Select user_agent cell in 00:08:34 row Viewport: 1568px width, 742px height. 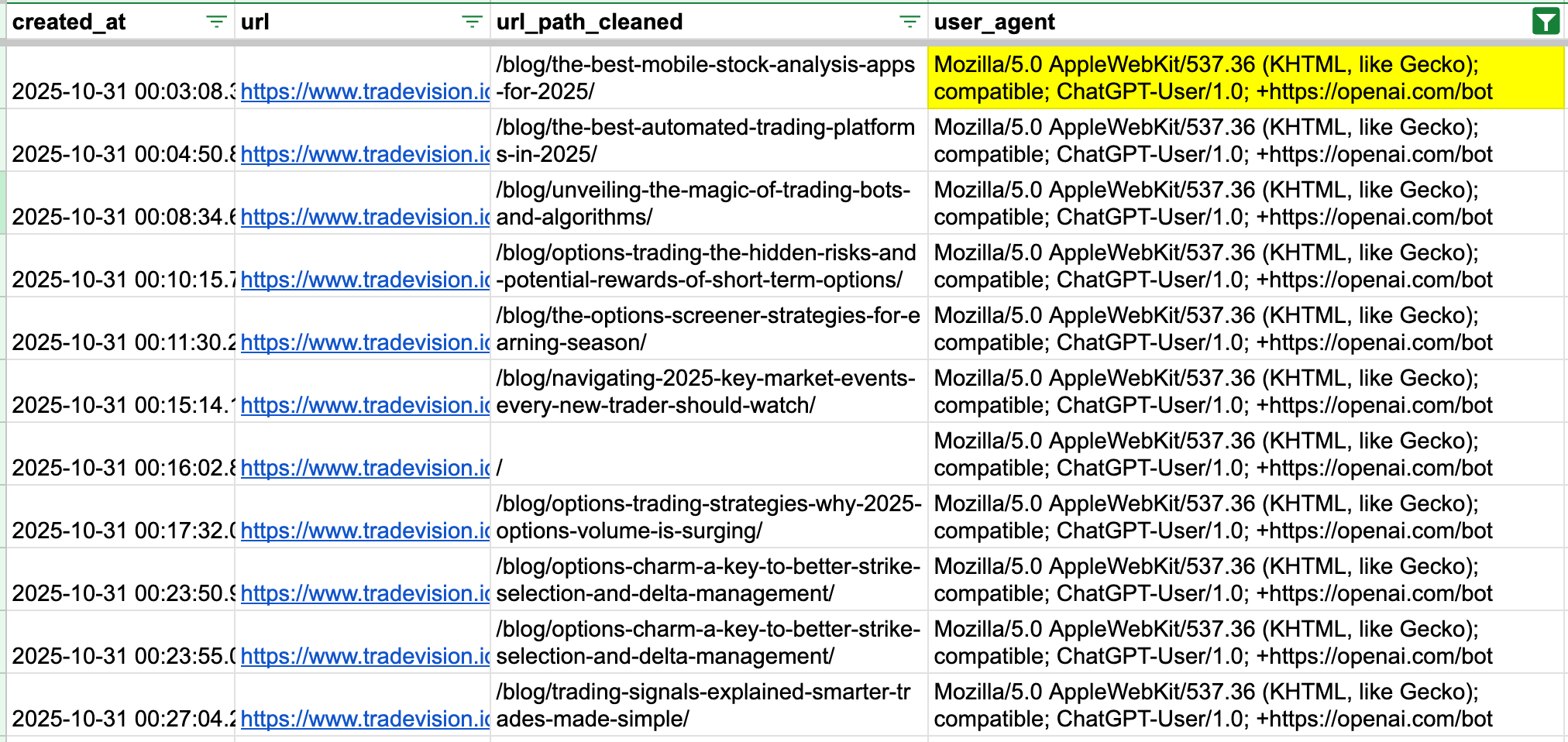(1246, 203)
